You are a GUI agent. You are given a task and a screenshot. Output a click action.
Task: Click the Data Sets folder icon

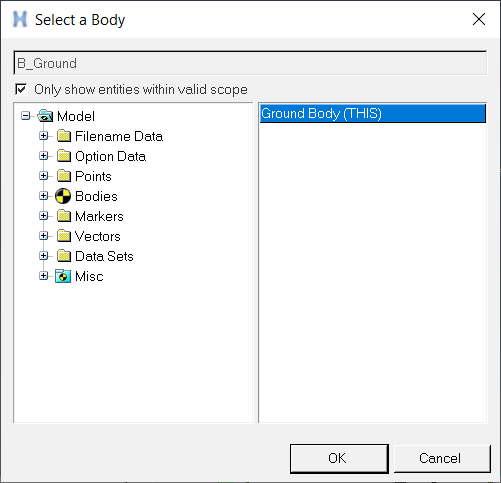click(x=64, y=256)
